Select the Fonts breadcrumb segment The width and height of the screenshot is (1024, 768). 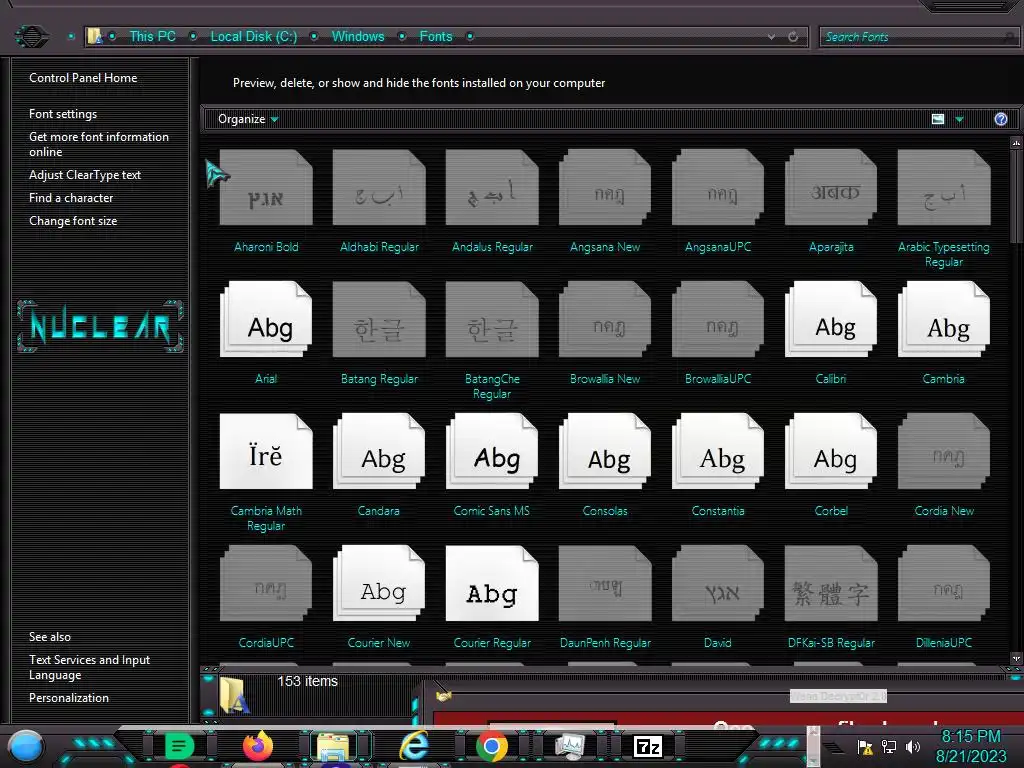click(x=436, y=37)
